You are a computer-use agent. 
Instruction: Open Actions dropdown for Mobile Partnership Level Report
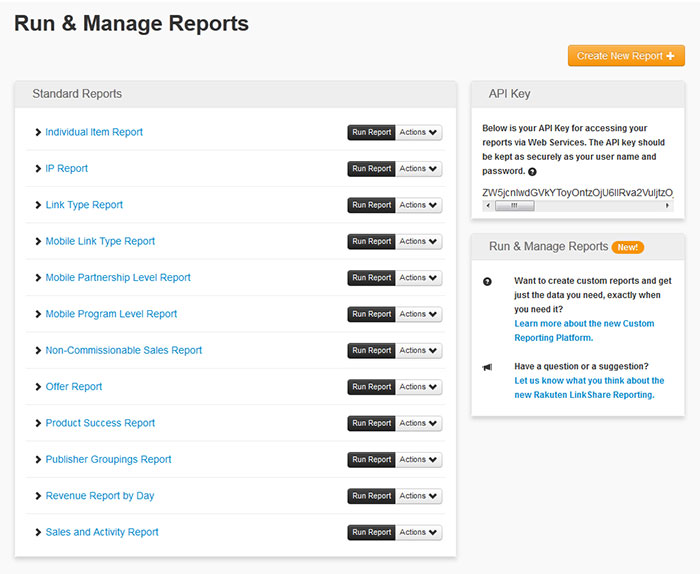pos(418,278)
